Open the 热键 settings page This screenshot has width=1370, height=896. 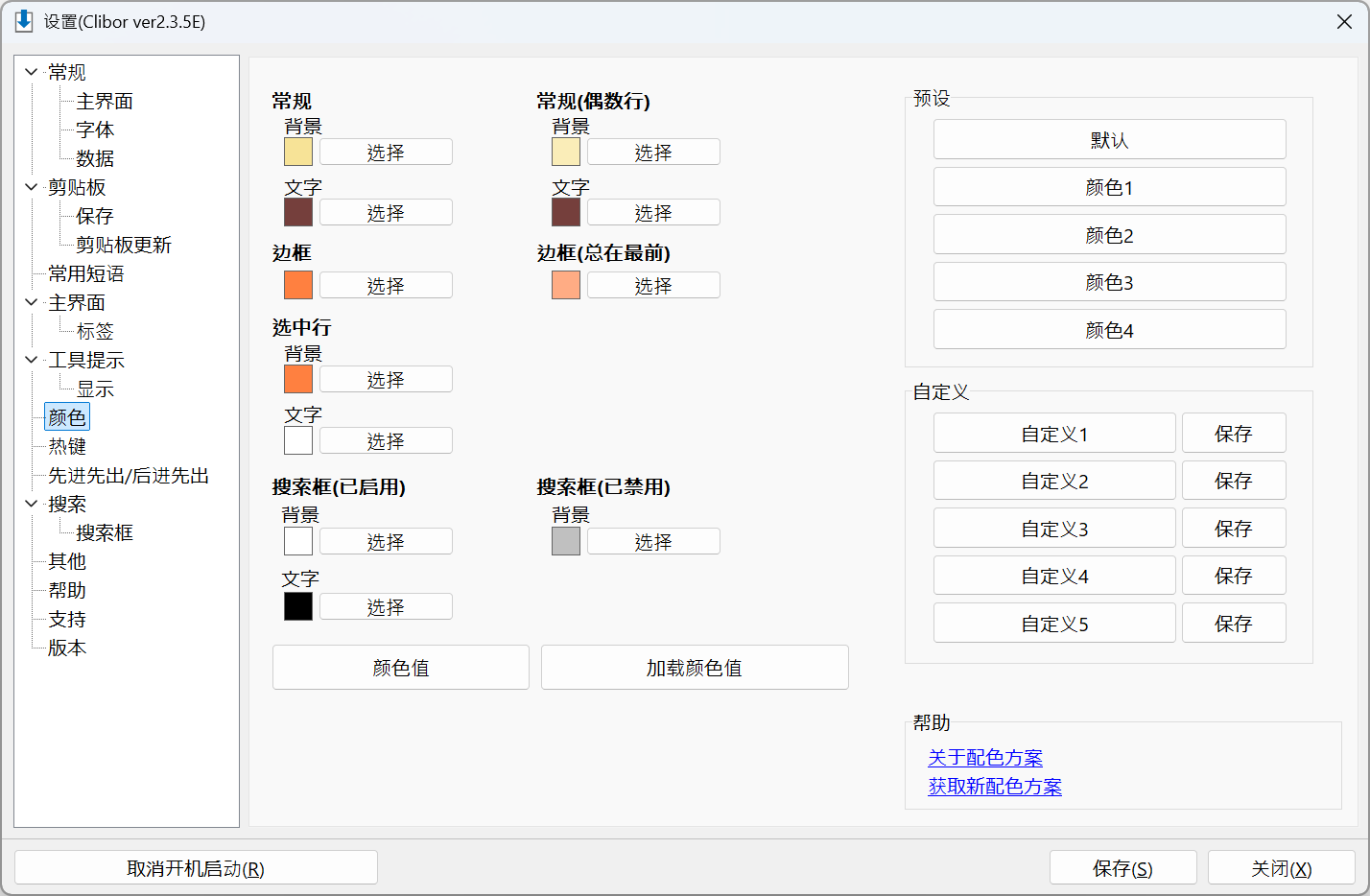[x=67, y=446]
